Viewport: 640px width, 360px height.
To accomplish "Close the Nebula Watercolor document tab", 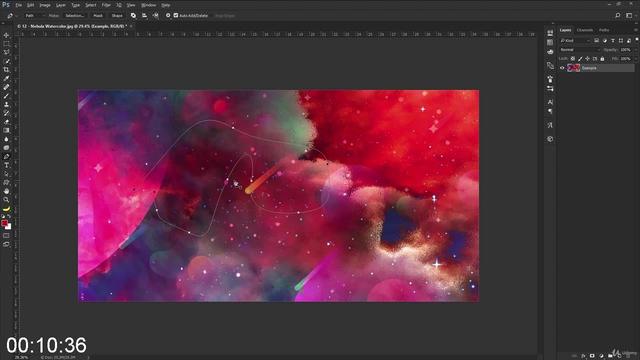I will tap(131, 26).
